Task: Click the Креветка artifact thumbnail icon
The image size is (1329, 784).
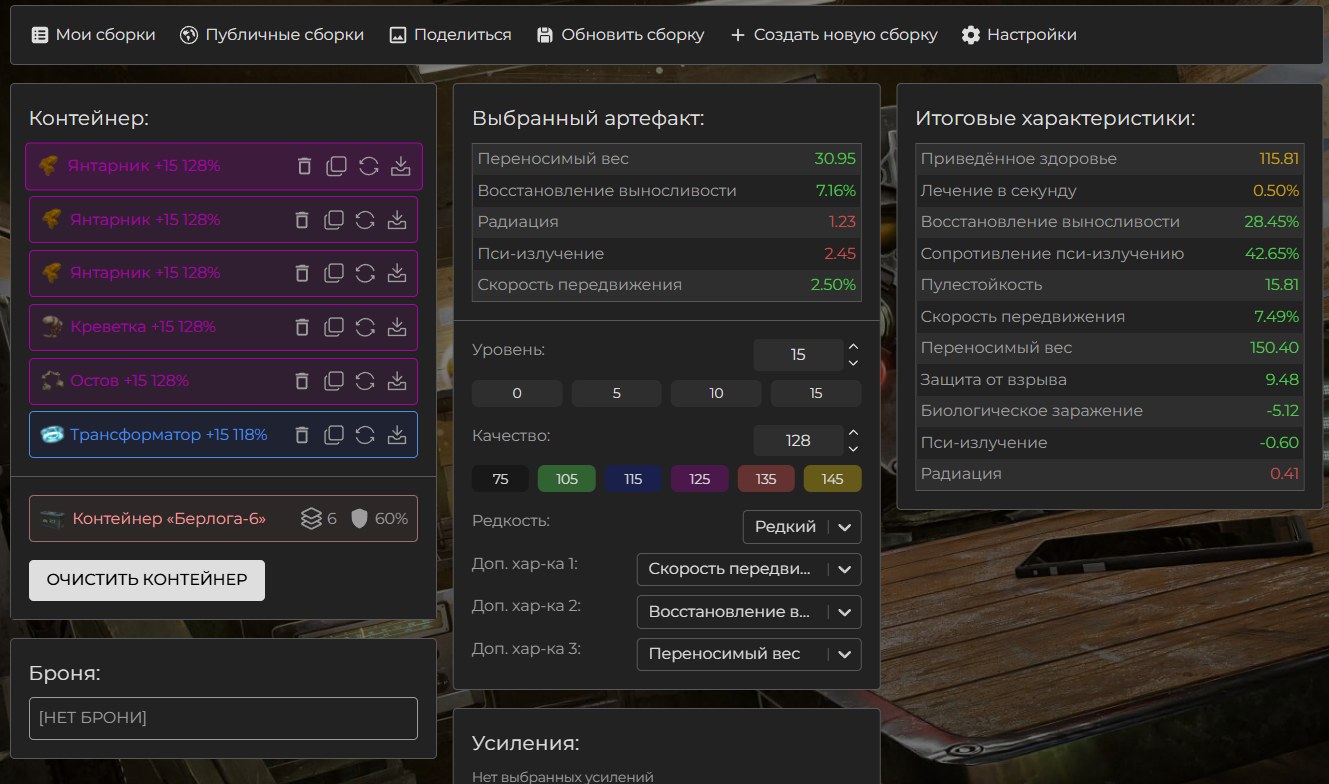Action: point(52,326)
